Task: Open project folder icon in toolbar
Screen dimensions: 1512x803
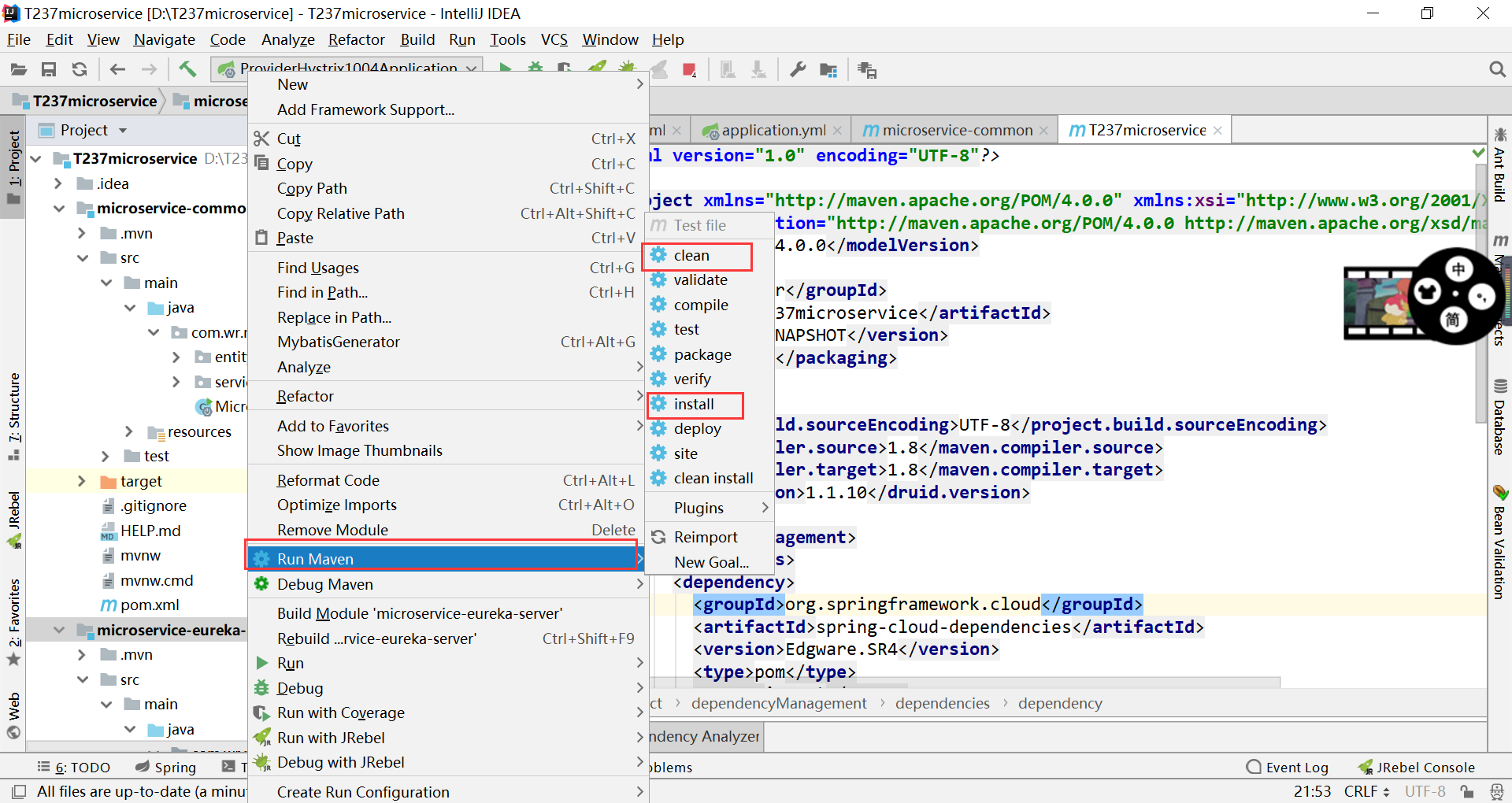Action: pos(19,69)
